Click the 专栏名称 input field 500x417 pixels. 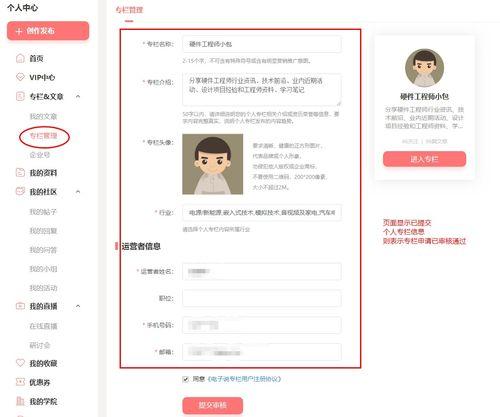click(x=262, y=44)
